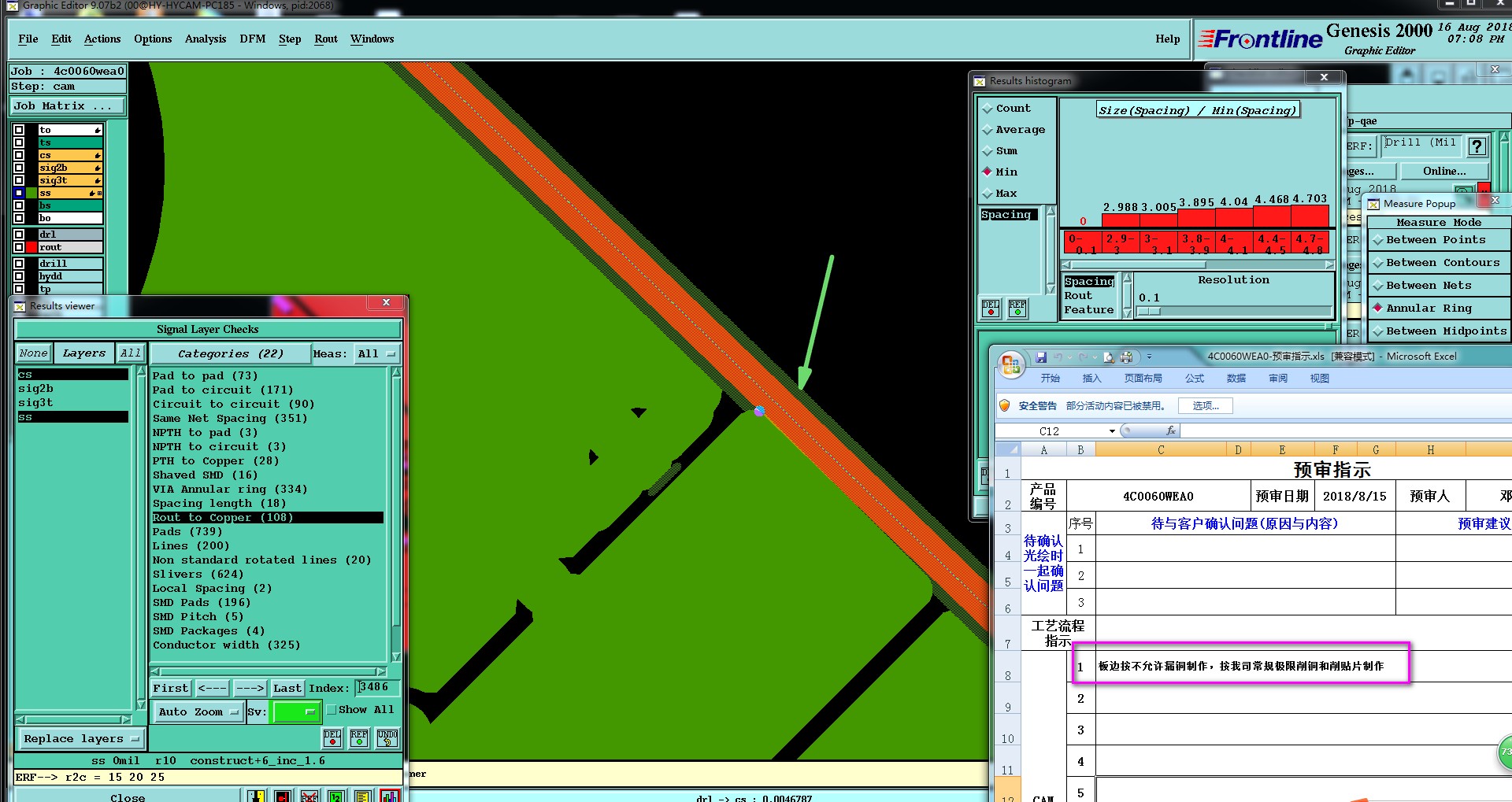Click the 4.7-4.8 red histogram range cell
1512x802 pixels.
point(1310,243)
